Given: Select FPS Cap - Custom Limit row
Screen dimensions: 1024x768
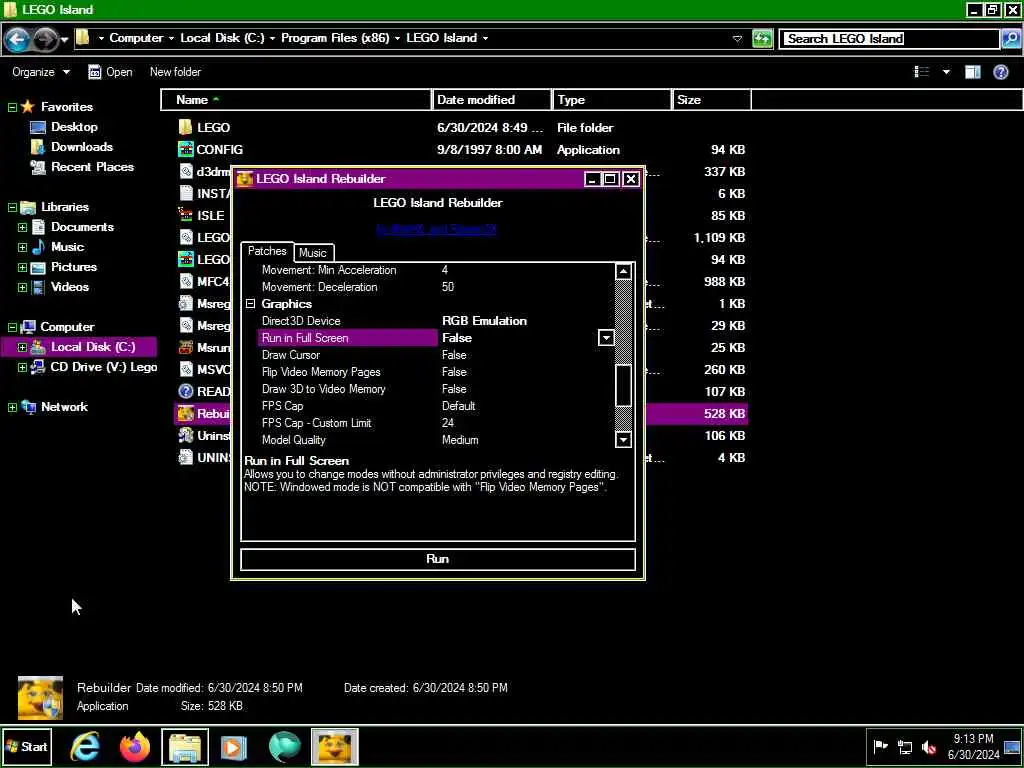Looking at the screenshot, I should tap(427, 423).
